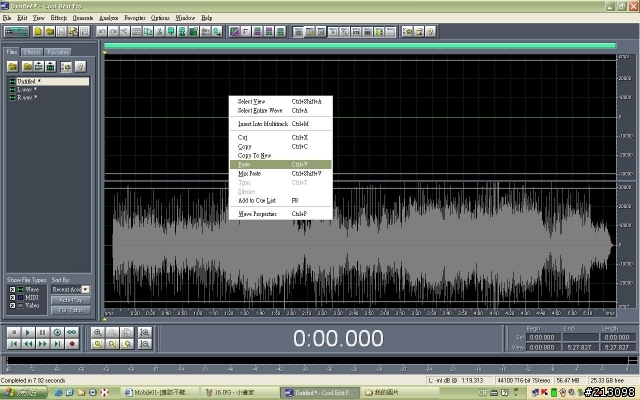
Task: Open the Effects menu
Action: 59,18
